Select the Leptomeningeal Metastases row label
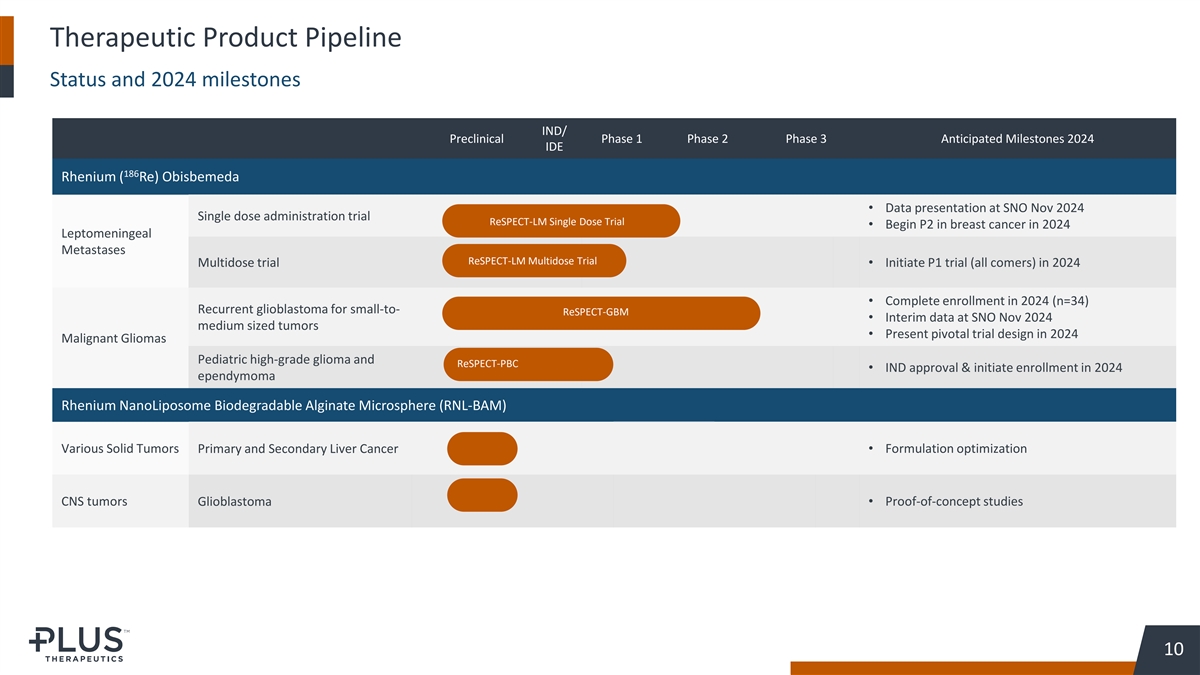 106,241
